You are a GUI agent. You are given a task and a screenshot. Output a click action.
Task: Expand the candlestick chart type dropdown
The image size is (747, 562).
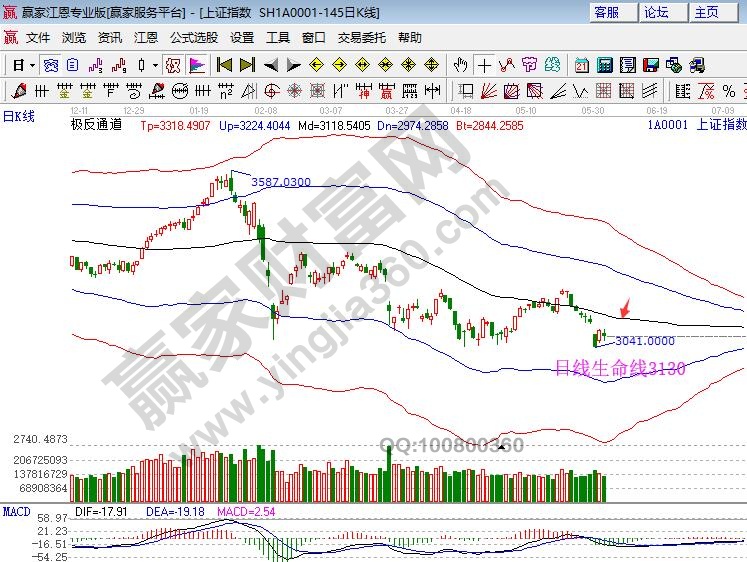(154, 65)
